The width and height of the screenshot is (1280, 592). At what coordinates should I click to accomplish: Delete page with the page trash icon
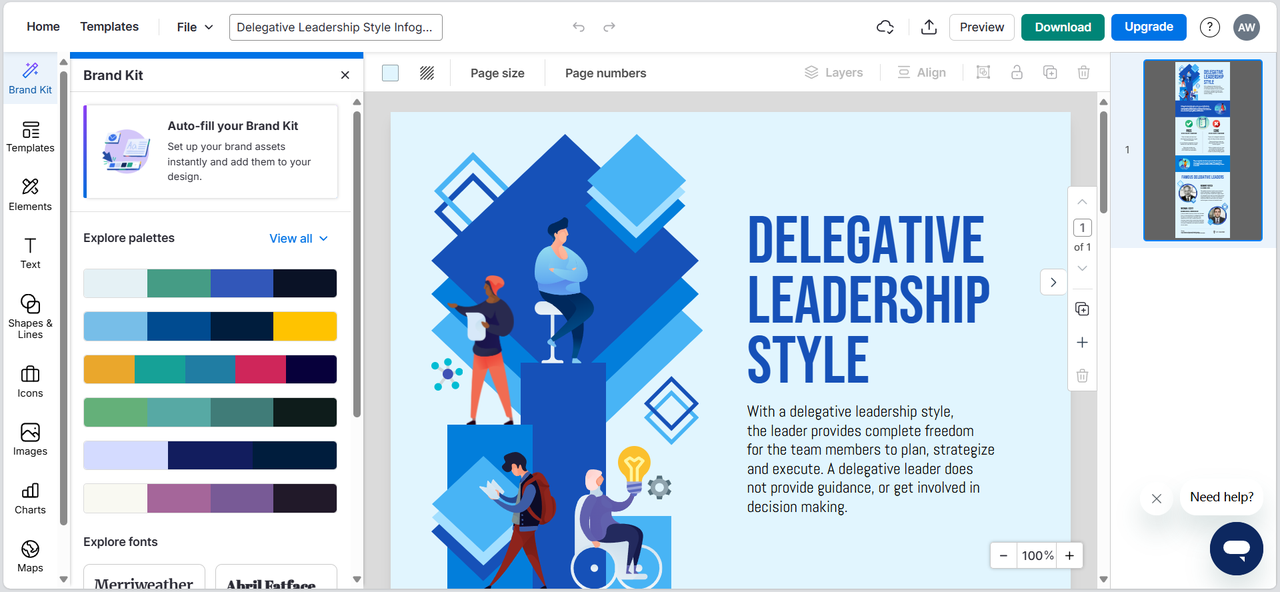1082,376
